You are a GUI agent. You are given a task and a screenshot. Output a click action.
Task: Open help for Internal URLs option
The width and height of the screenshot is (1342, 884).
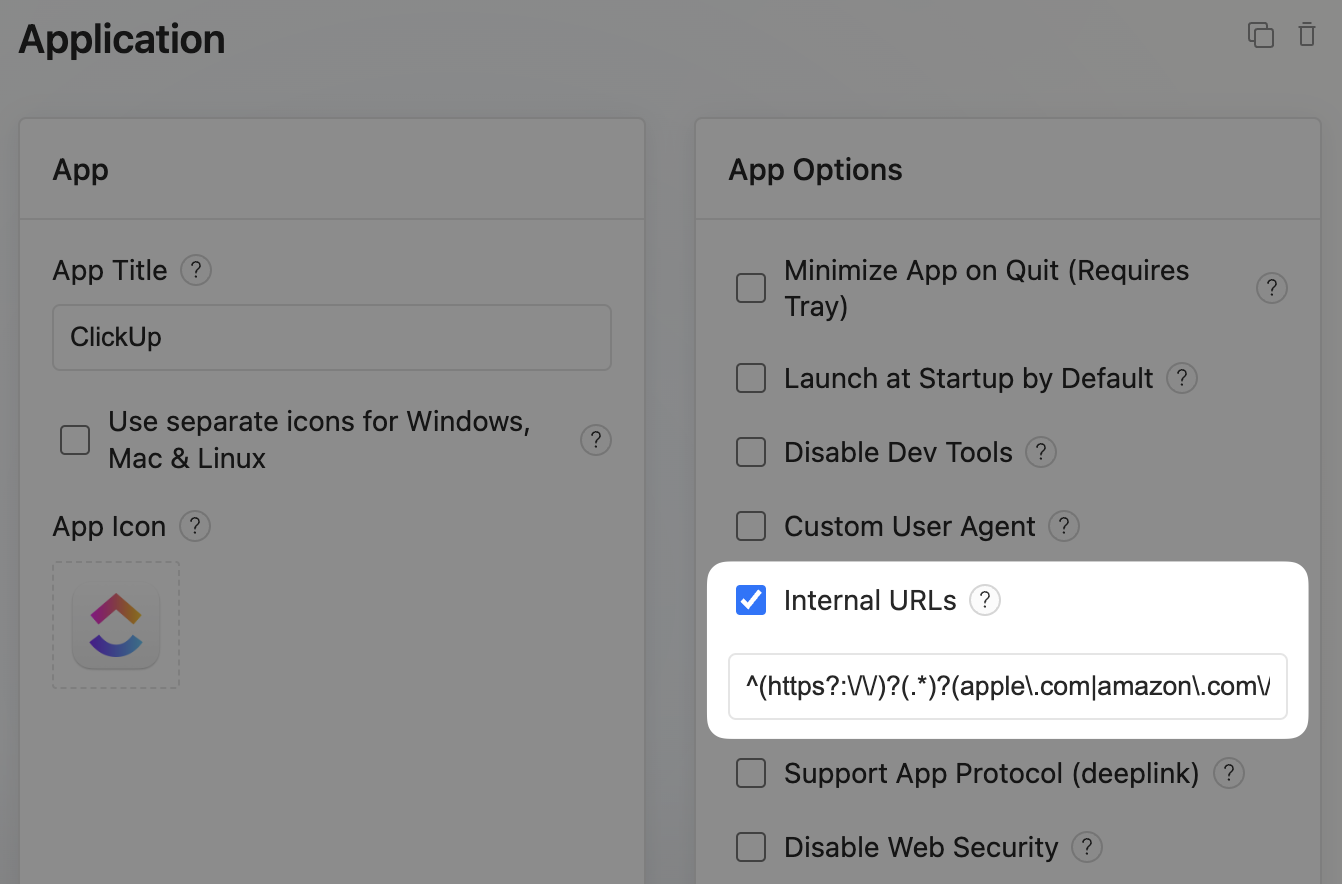click(x=985, y=600)
